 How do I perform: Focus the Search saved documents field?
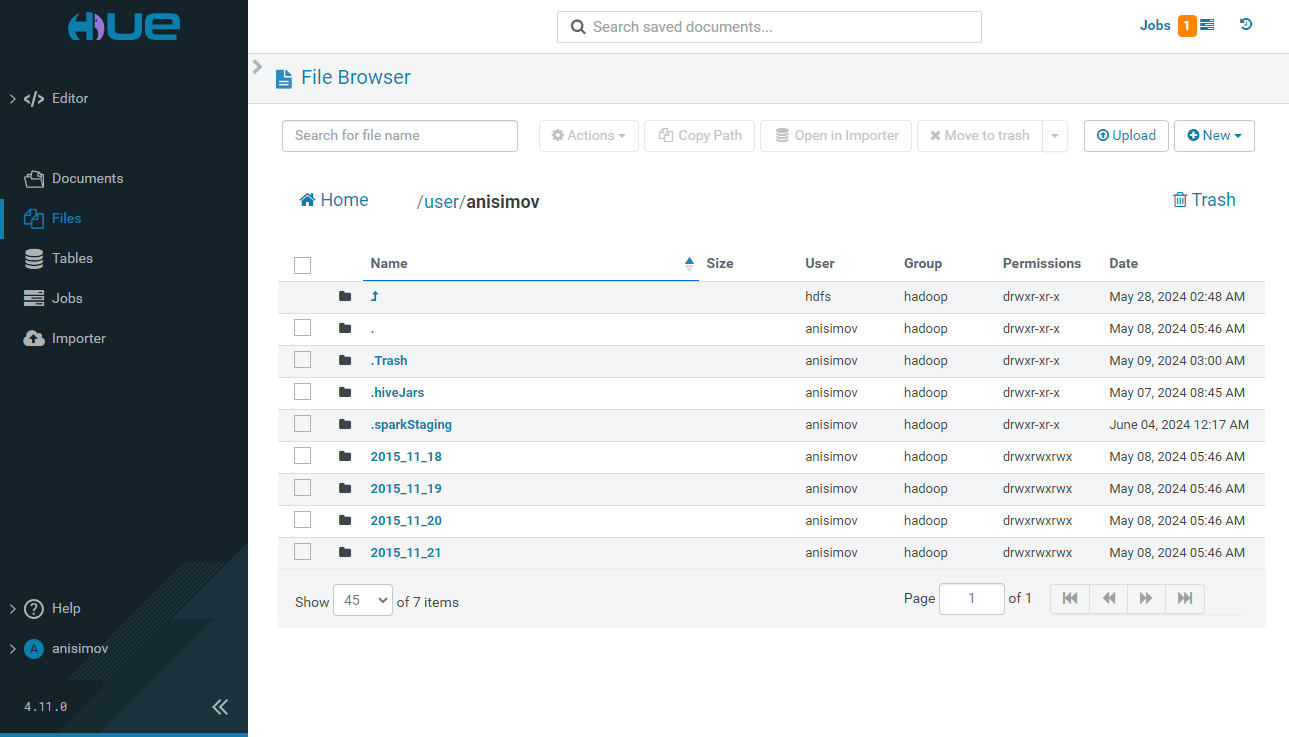coord(769,27)
